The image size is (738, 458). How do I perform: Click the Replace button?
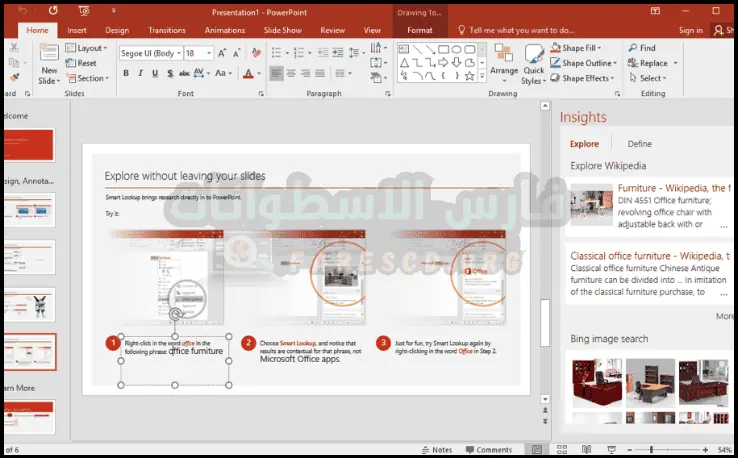click(x=648, y=63)
